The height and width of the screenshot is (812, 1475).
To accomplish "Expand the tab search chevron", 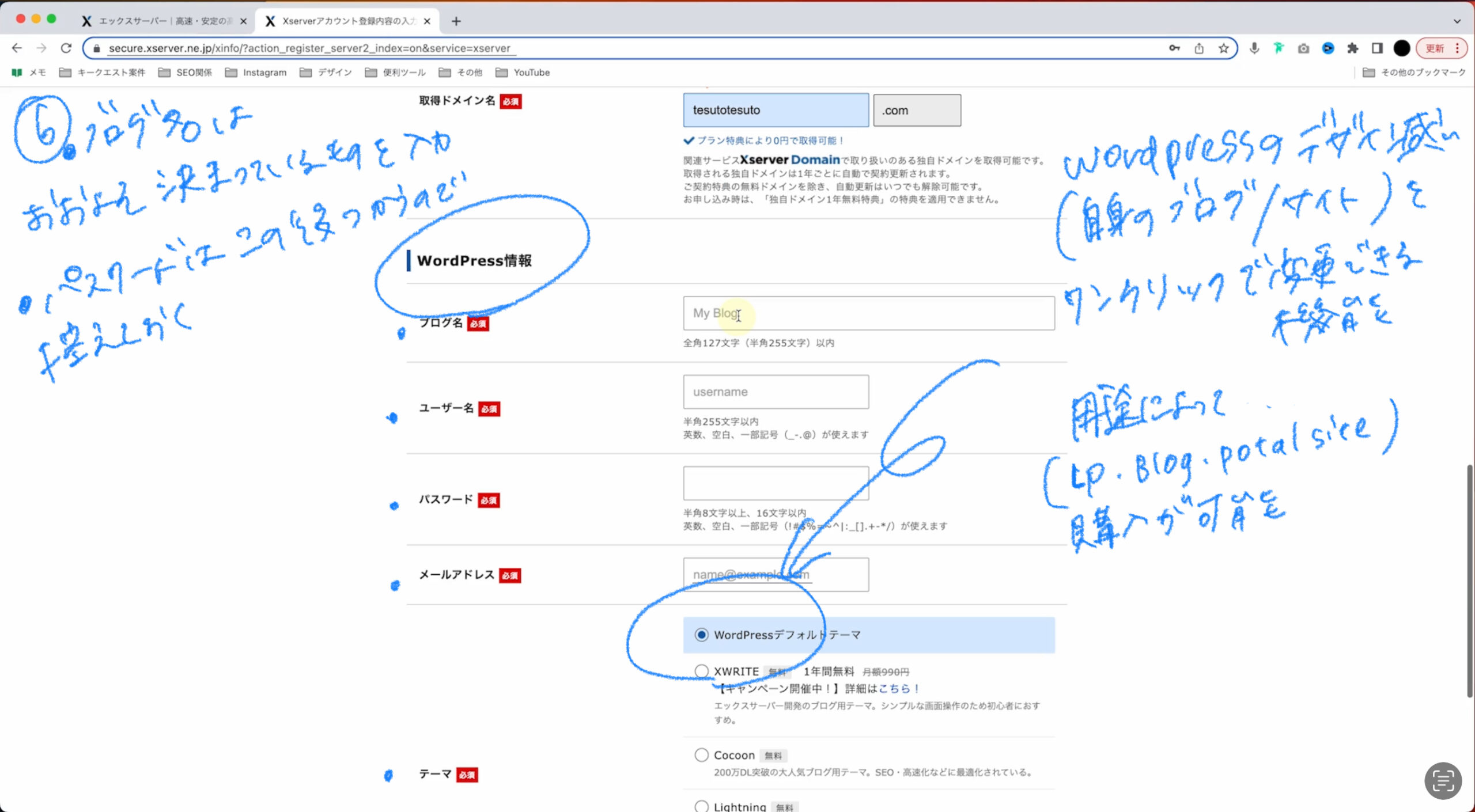I will point(1457,21).
